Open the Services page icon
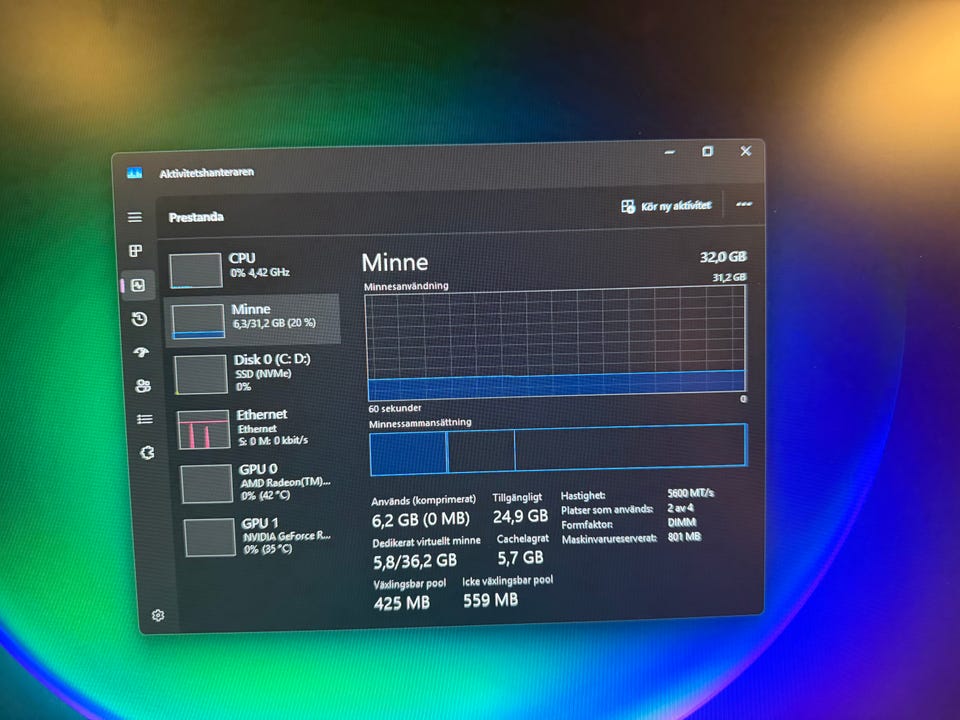Viewport: 960px width, 720px height. (x=148, y=452)
